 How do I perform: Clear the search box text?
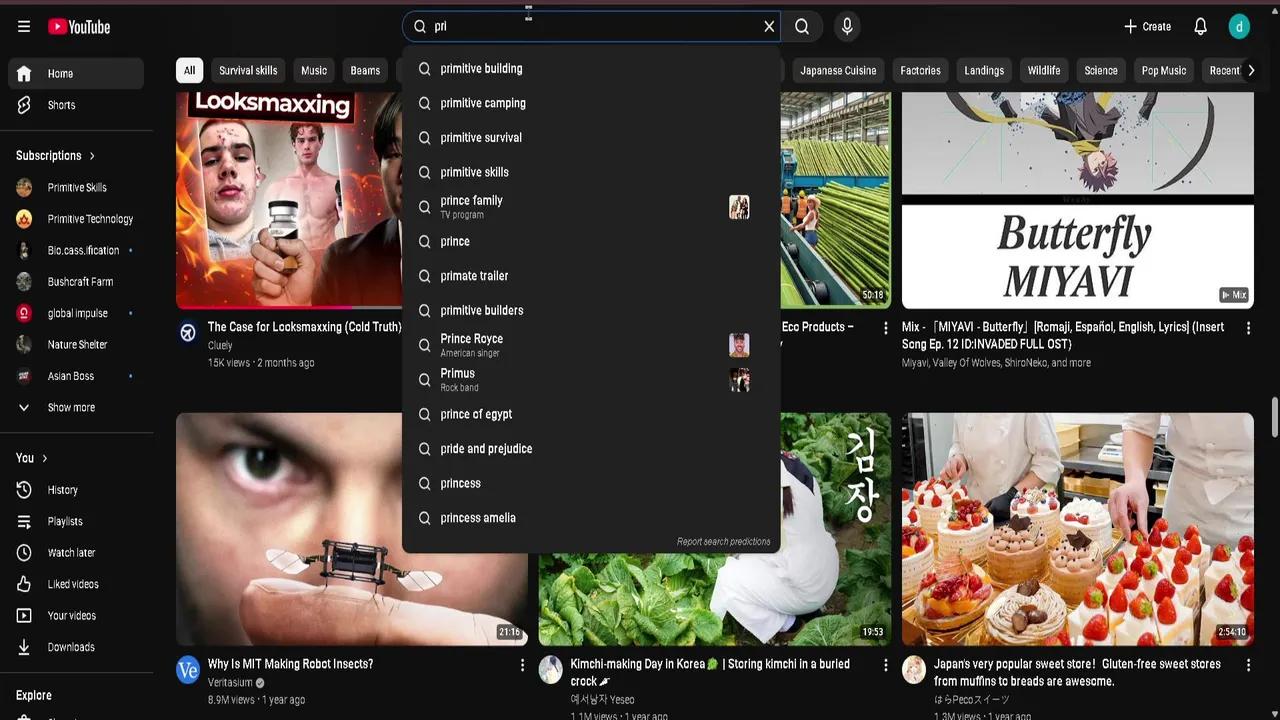pyautogui.click(x=769, y=27)
